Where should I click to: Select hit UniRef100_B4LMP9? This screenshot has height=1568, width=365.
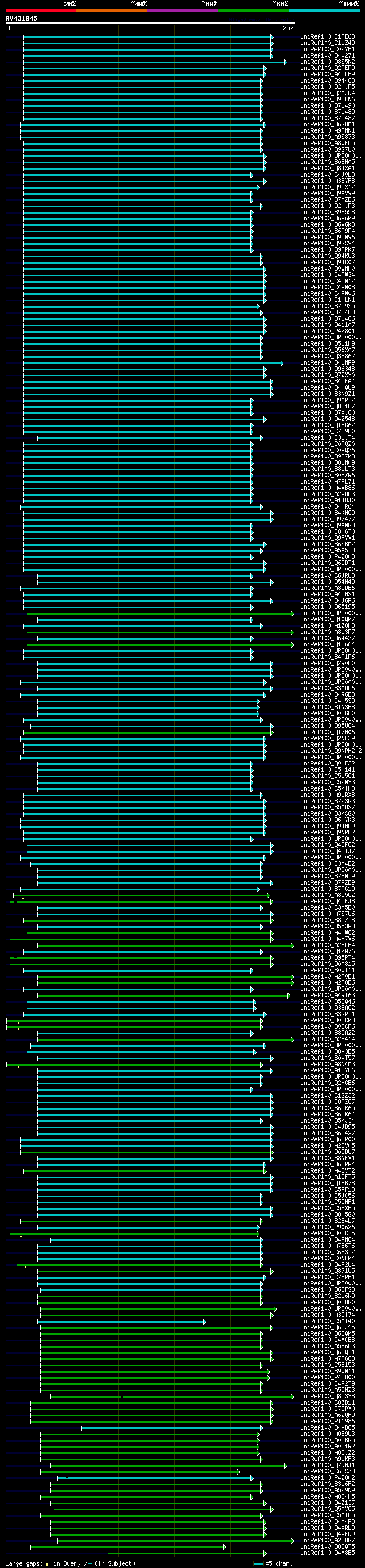(x=327, y=363)
